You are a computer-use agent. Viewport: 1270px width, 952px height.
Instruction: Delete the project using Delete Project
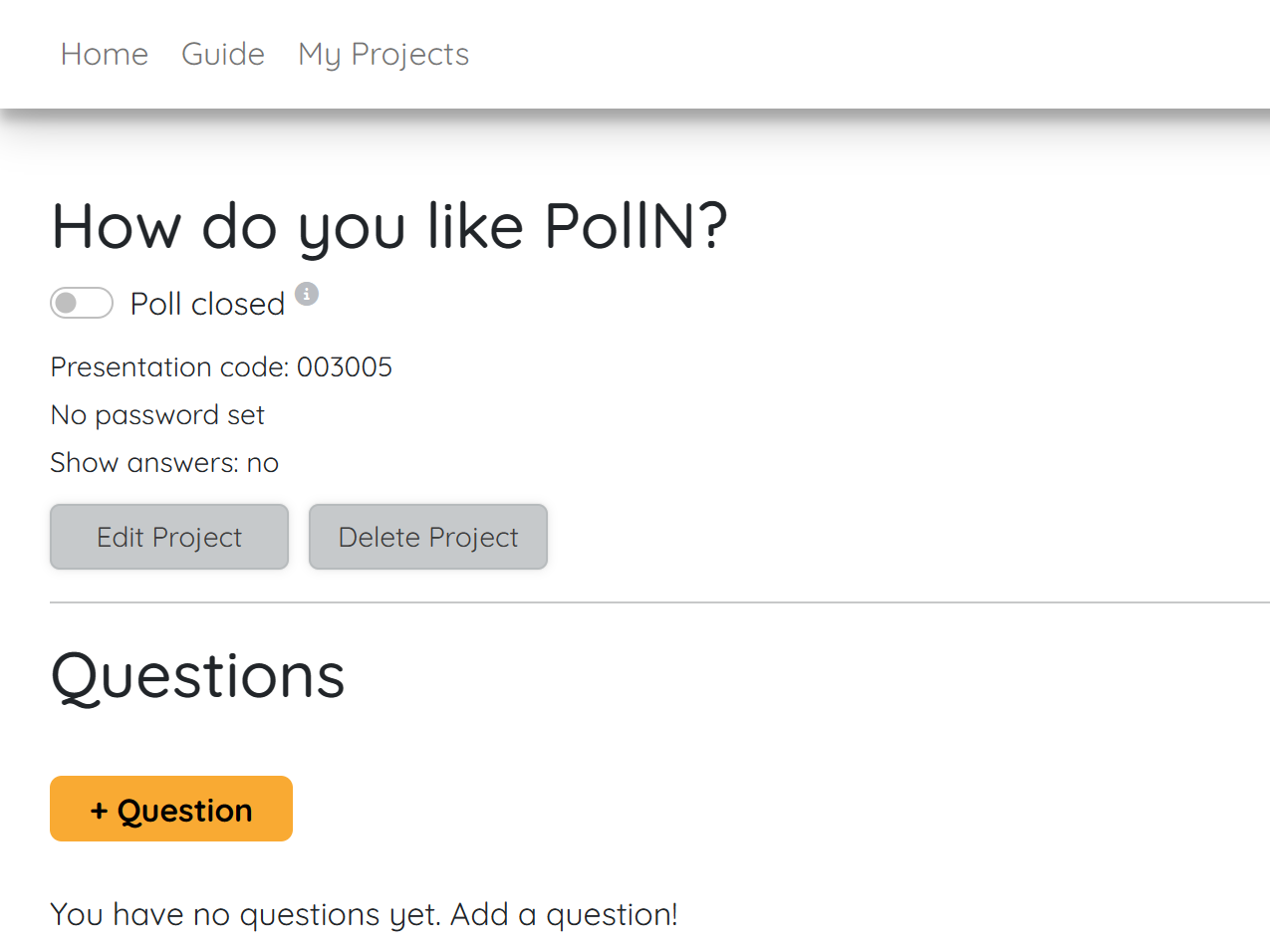pos(427,537)
